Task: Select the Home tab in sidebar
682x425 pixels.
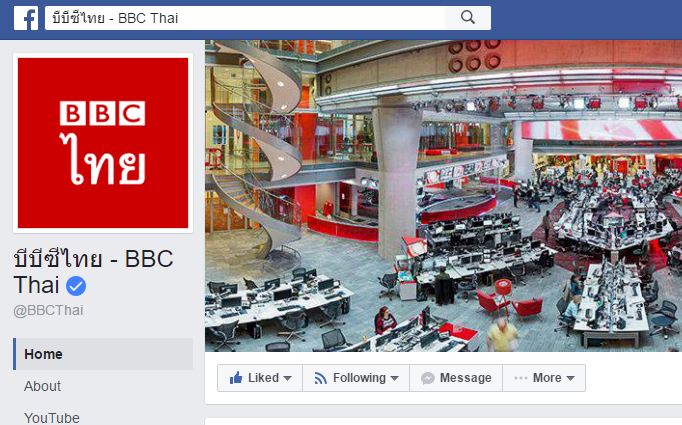Action: pyautogui.click(x=103, y=354)
